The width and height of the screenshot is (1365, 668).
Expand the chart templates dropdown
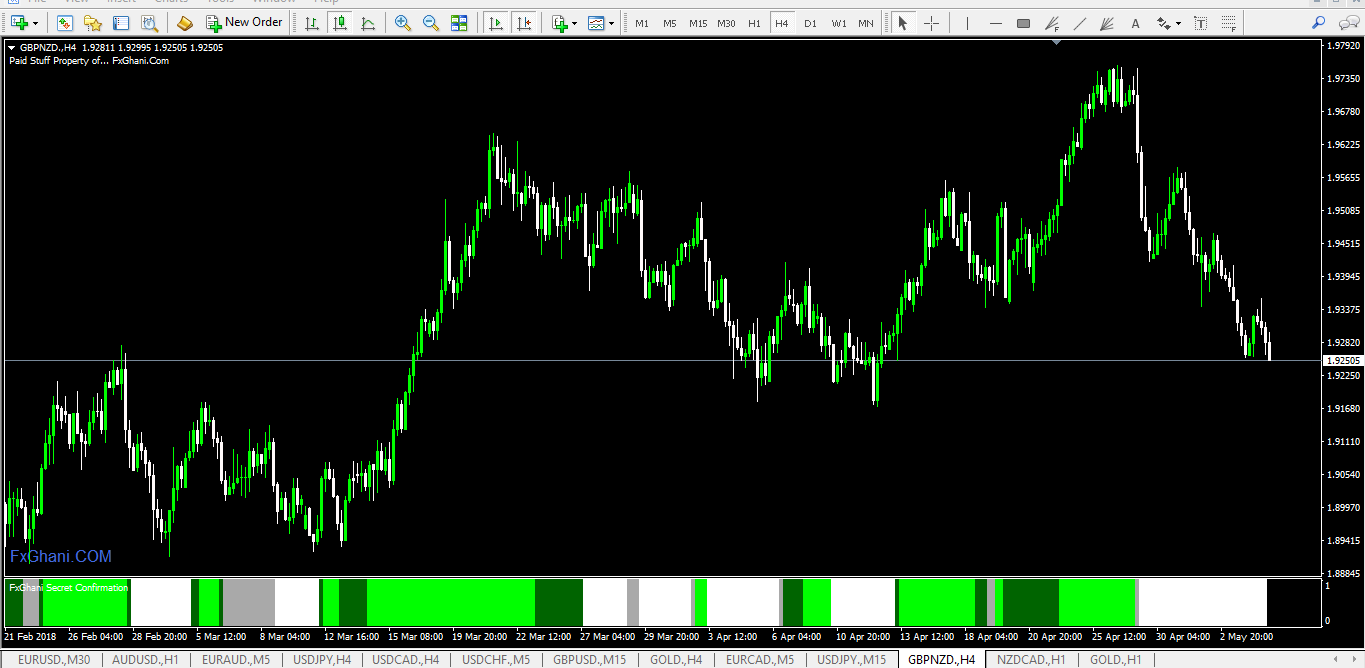pos(610,22)
